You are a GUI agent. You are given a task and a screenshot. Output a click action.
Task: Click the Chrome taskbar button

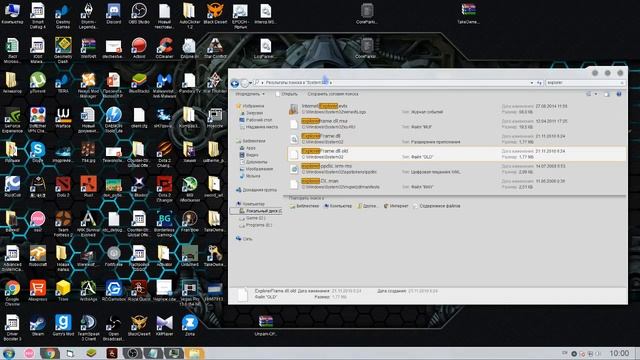[x=49, y=353]
